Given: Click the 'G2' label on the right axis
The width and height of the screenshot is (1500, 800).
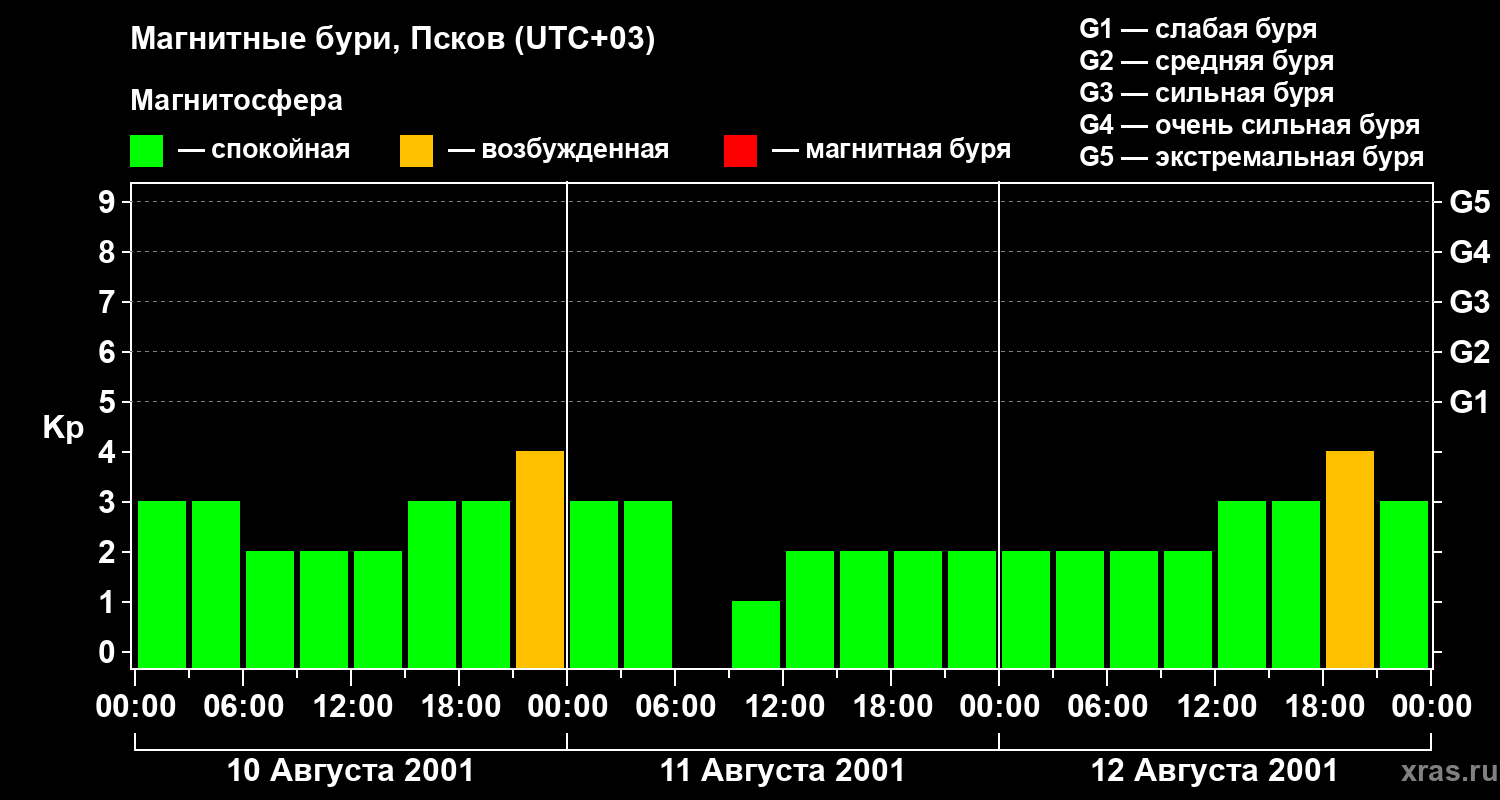Looking at the screenshot, I should click(x=1470, y=353).
